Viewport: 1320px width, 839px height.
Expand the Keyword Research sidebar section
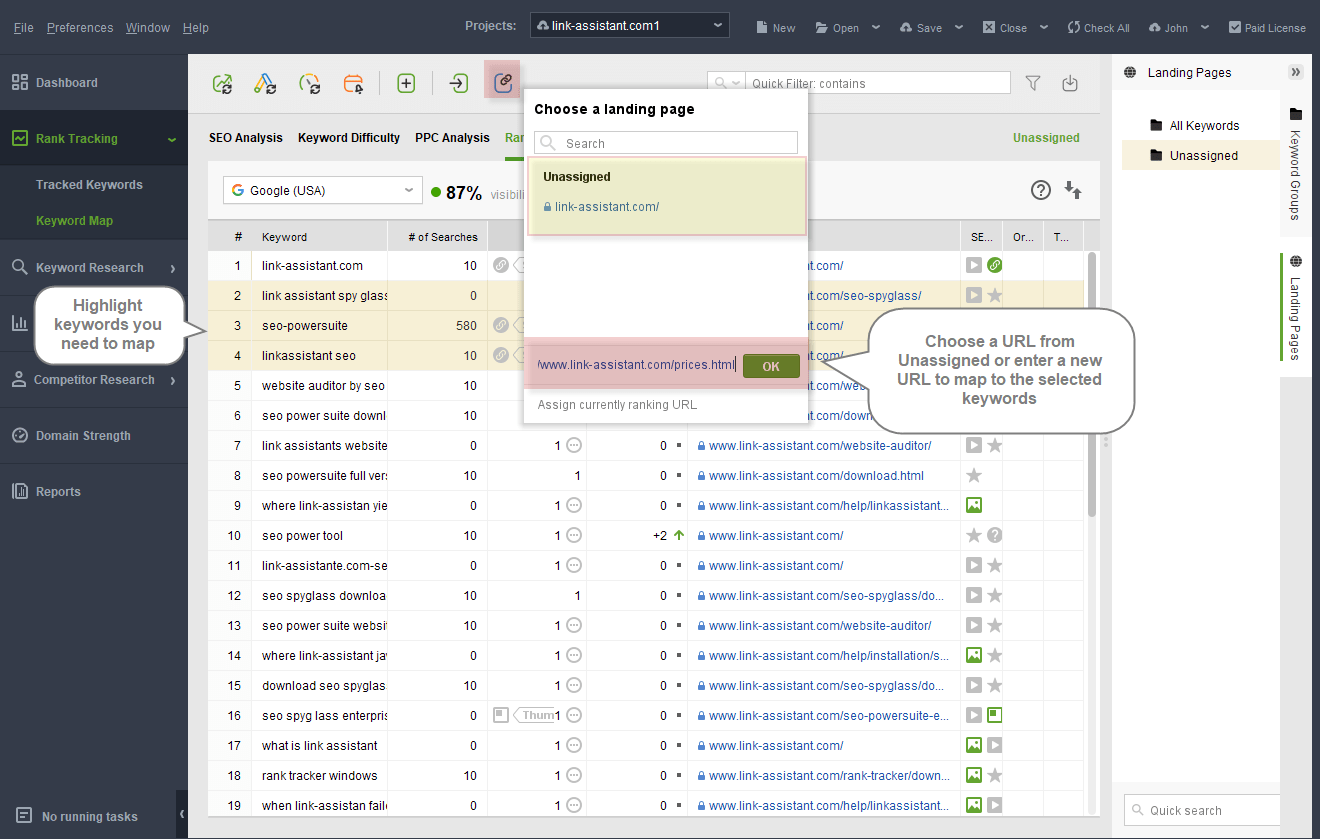pos(172,268)
